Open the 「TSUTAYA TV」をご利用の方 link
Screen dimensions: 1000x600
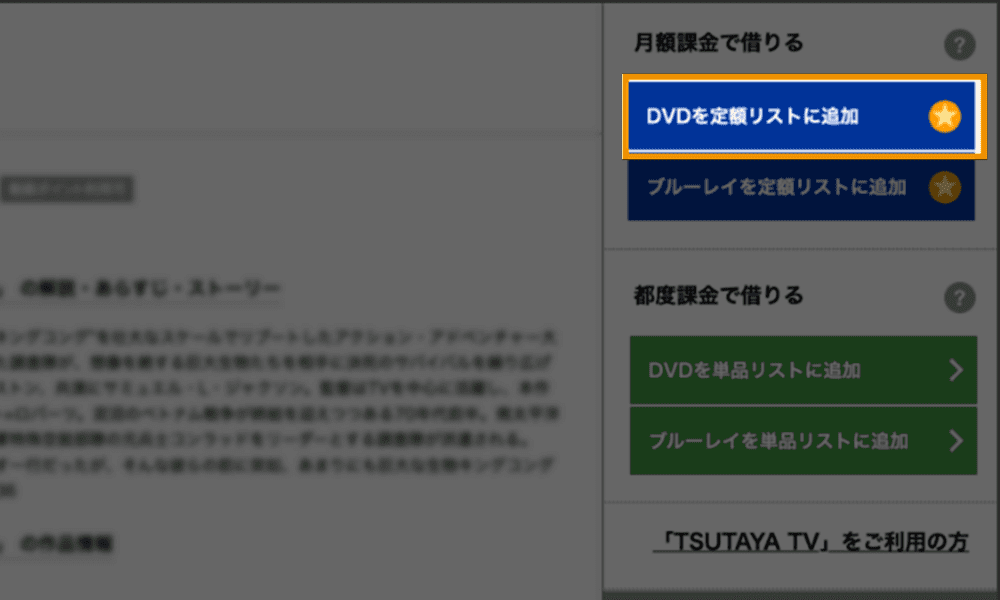(810, 543)
